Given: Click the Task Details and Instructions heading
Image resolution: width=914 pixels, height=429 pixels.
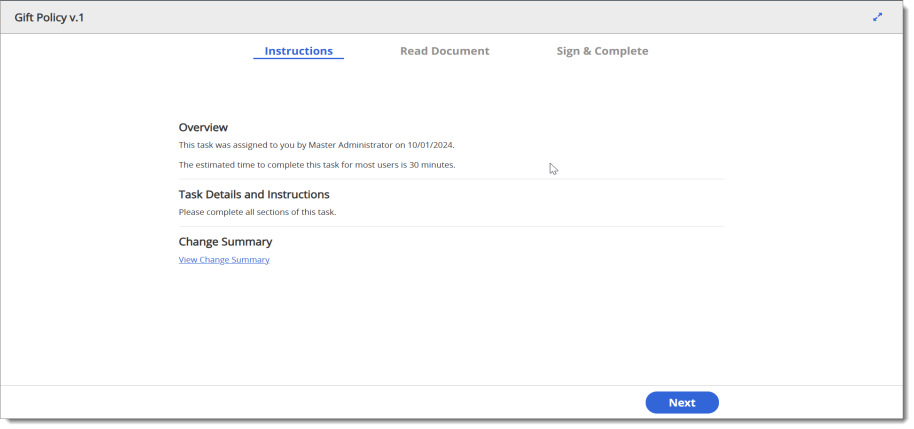Looking at the screenshot, I should pos(254,195).
